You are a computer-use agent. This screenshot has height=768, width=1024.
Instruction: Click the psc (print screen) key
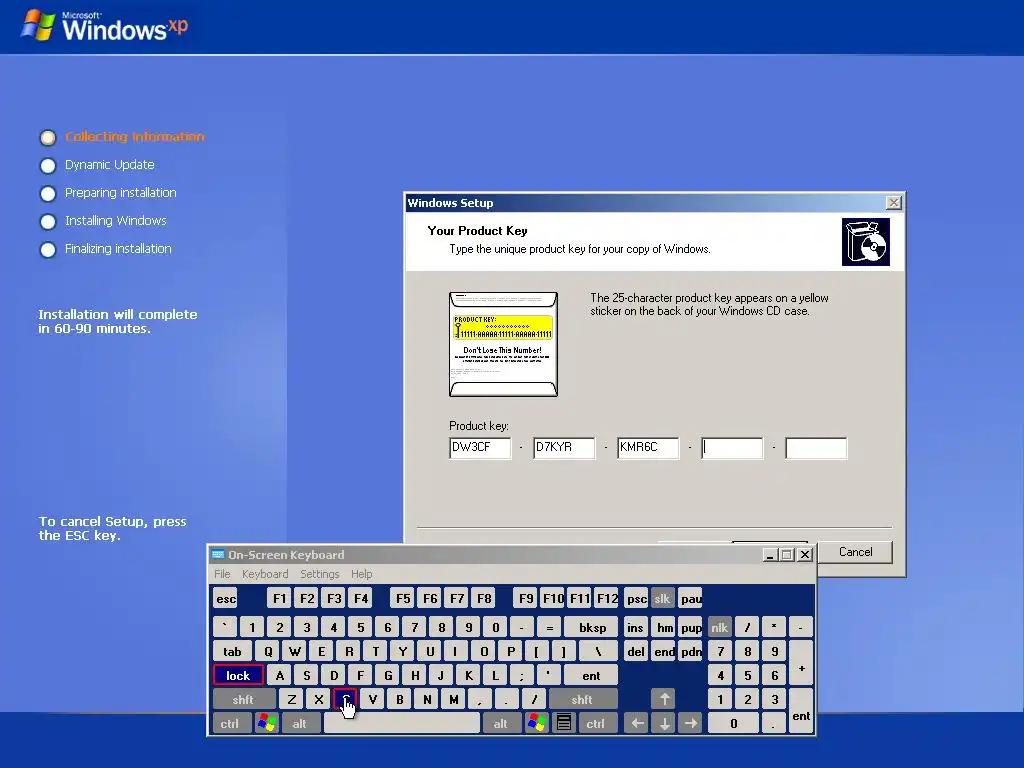[636, 599]
